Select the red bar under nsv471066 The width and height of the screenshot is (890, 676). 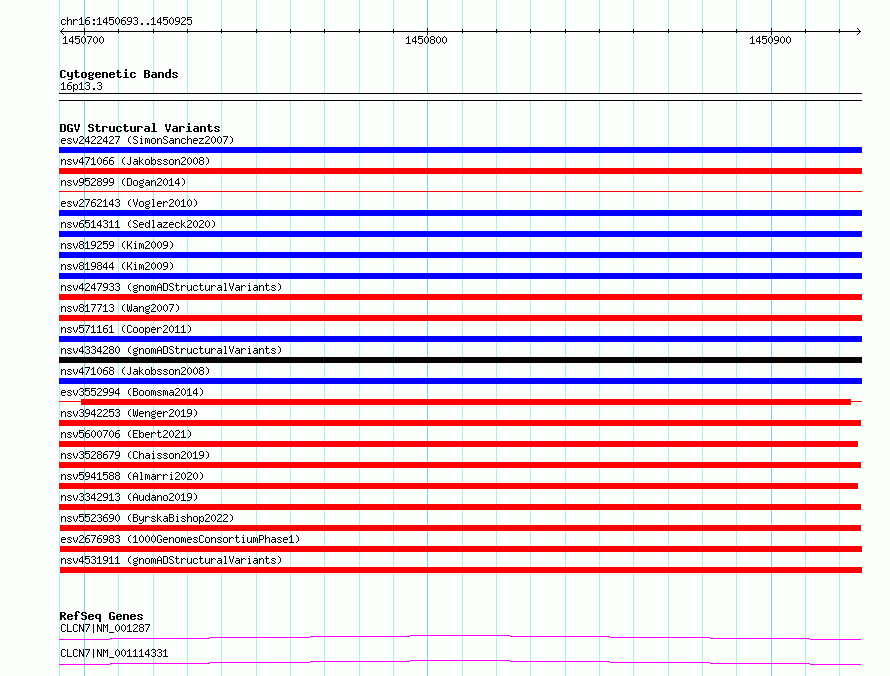coord(460,171)
